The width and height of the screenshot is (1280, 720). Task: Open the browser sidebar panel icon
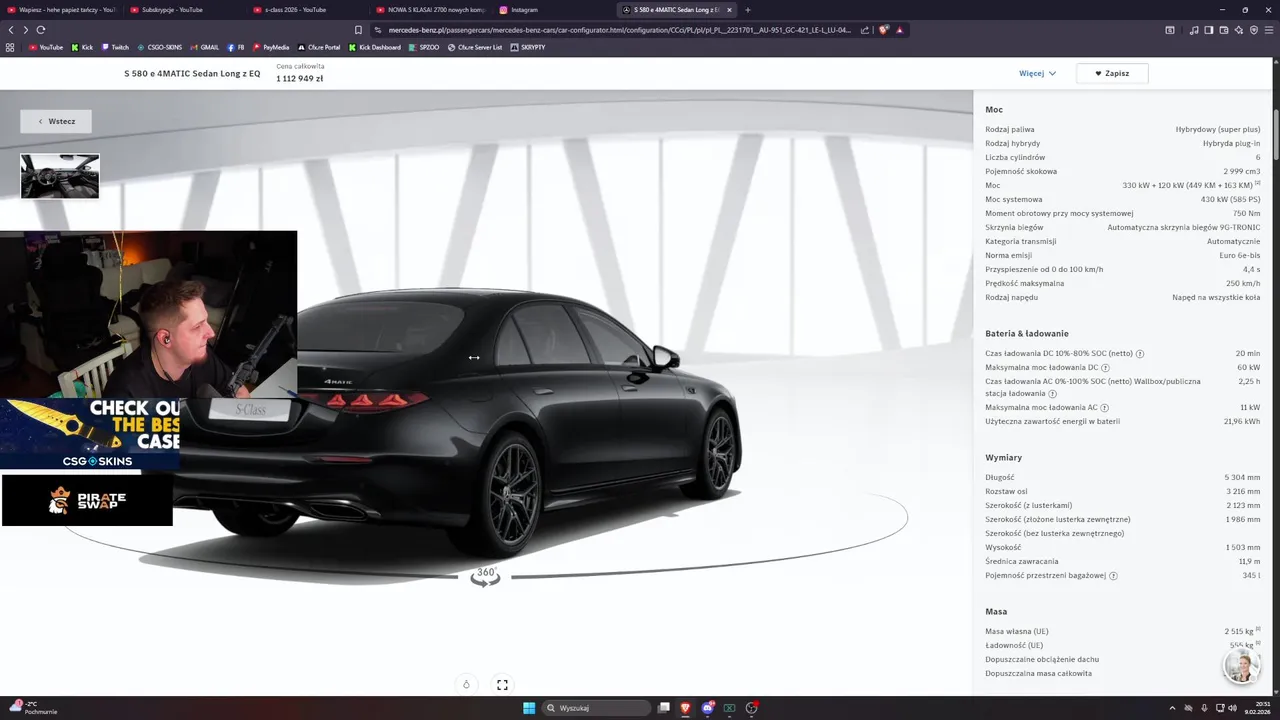coord(1208,30)
